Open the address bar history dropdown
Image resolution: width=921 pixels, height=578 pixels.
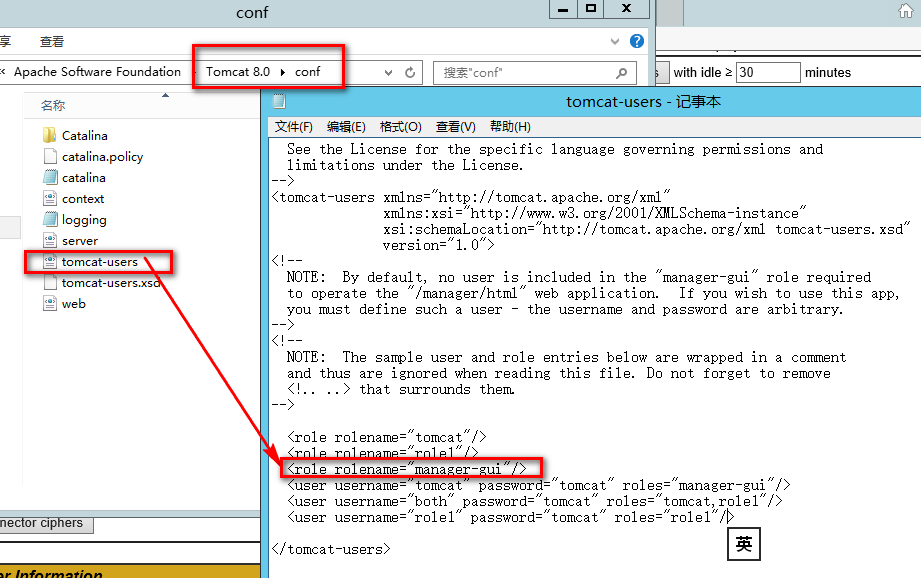(x=389, y=73)
